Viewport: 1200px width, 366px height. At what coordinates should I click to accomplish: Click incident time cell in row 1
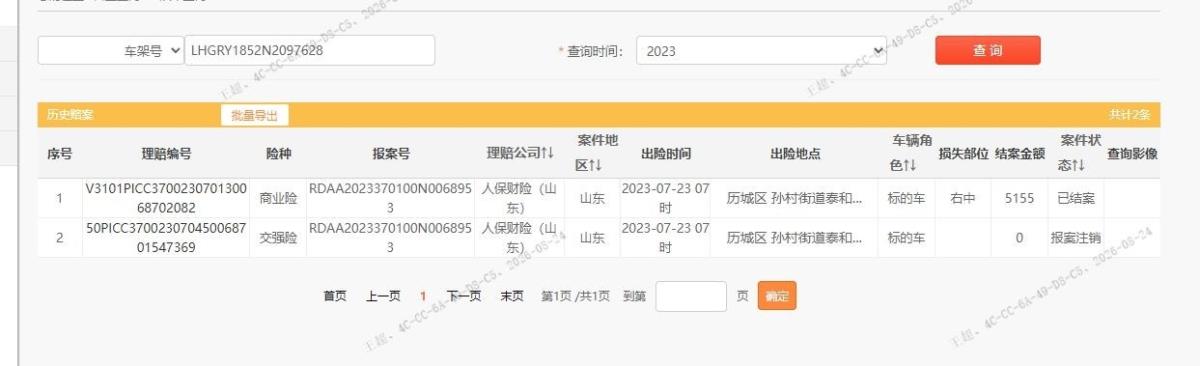(666, 198)
